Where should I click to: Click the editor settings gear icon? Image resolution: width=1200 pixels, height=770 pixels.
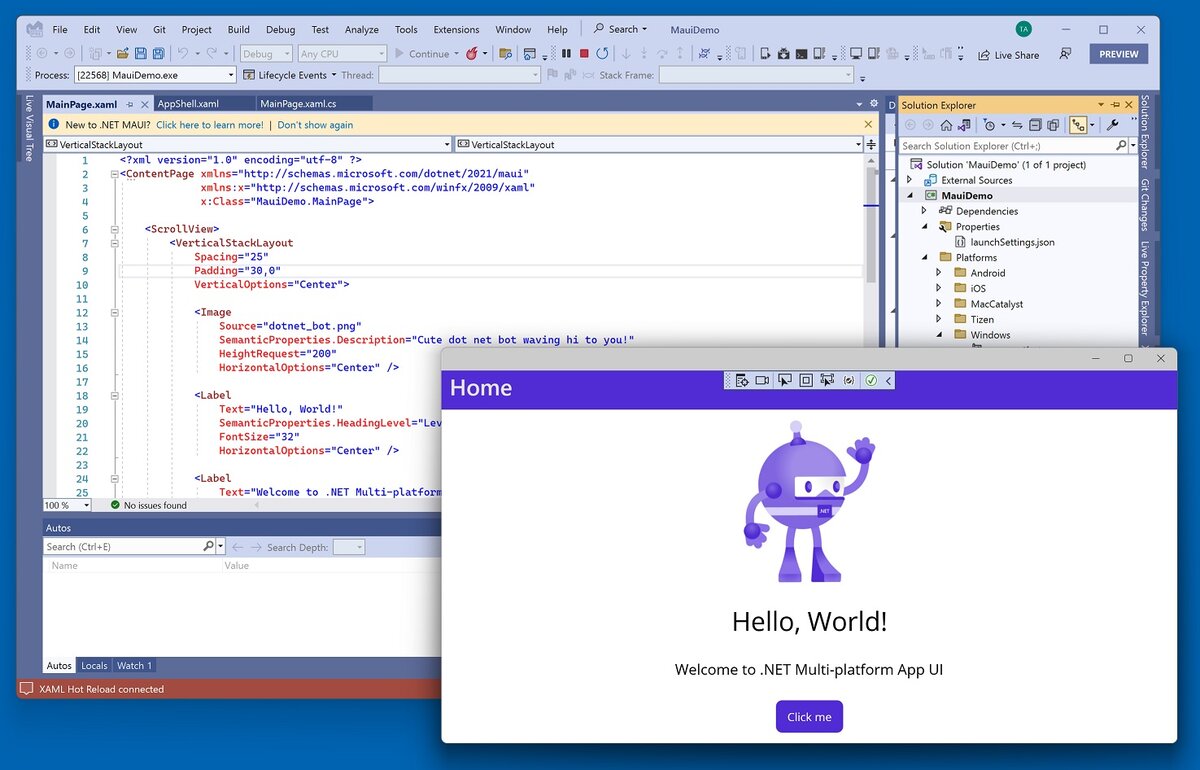874,103
